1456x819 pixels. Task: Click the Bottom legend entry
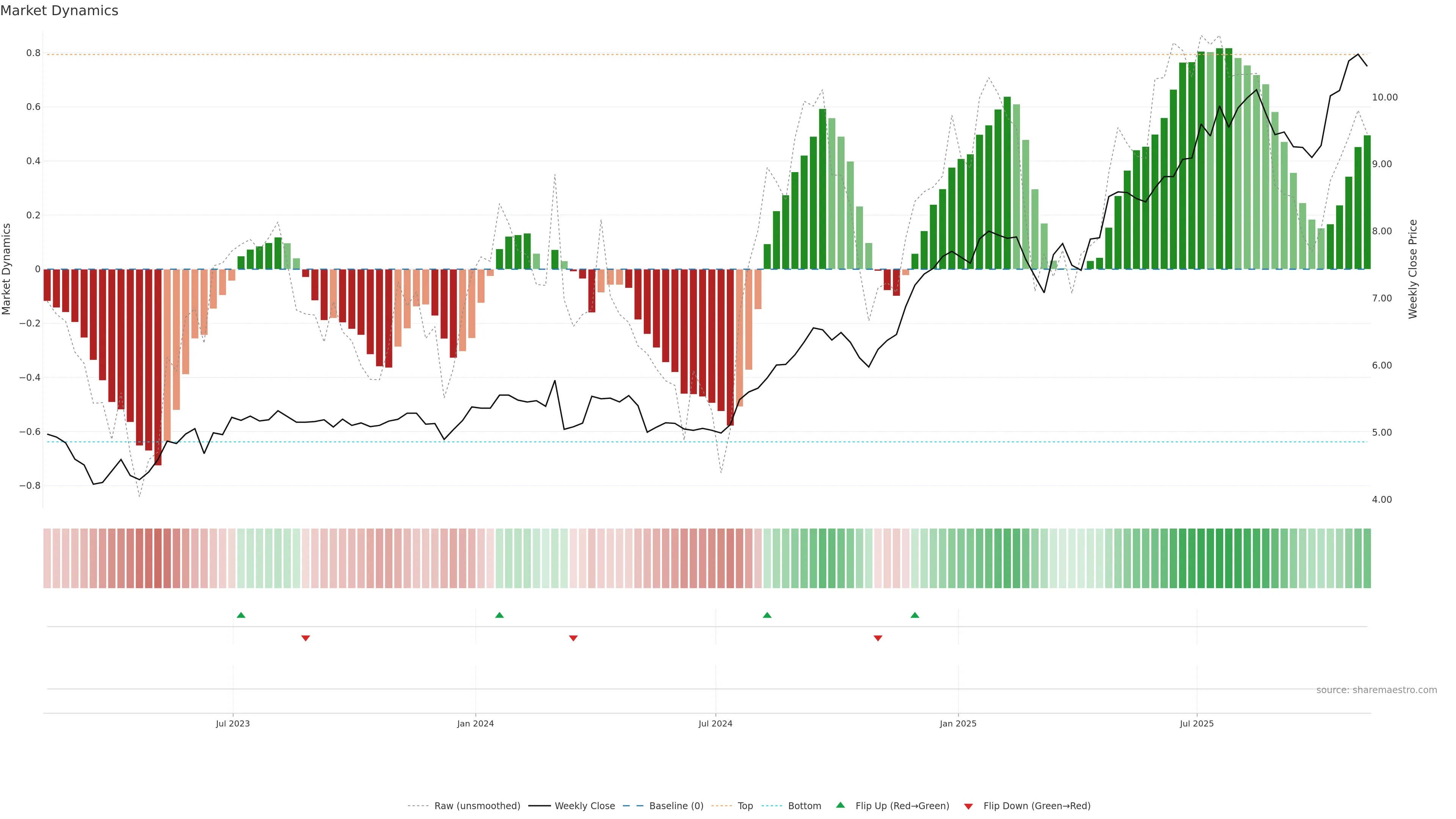pyautogui.click(x=804, y=806)
